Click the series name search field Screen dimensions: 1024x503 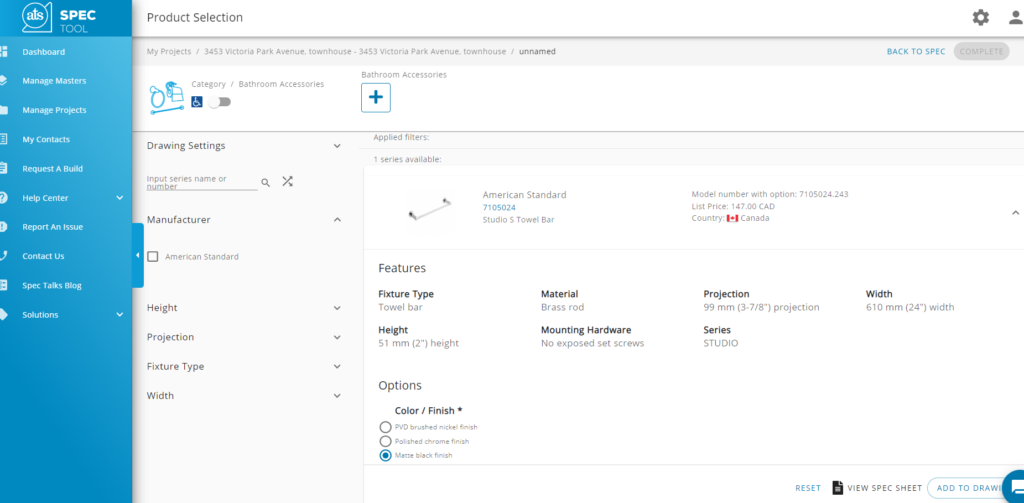tap(202, 182)
